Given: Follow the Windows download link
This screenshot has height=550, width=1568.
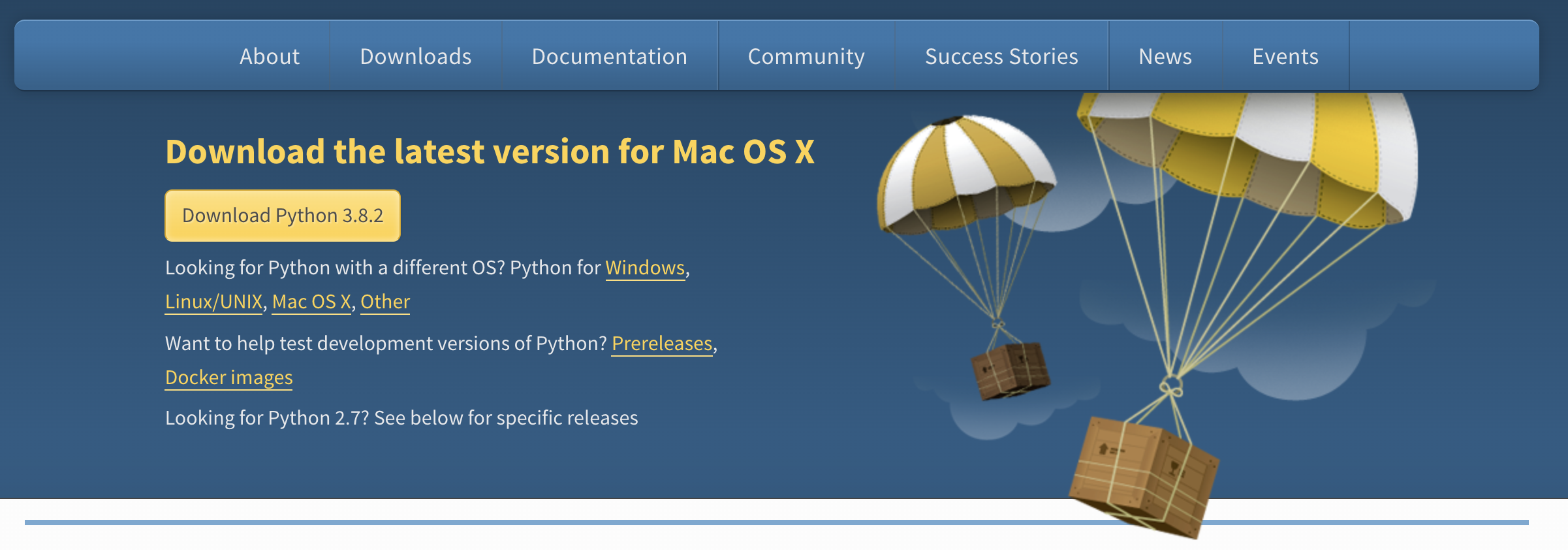Looking at the screenshot, I should tap(645, 268).
